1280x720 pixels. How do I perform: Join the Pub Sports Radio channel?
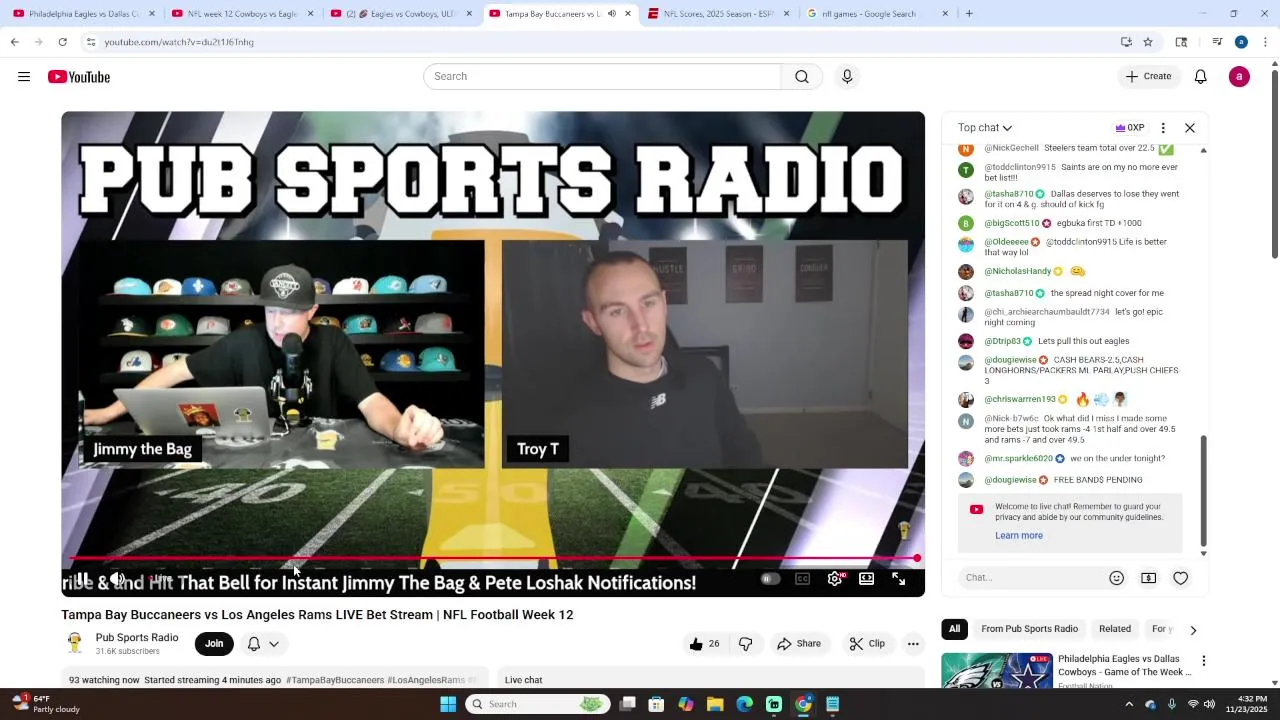click(x=214, y=644)
